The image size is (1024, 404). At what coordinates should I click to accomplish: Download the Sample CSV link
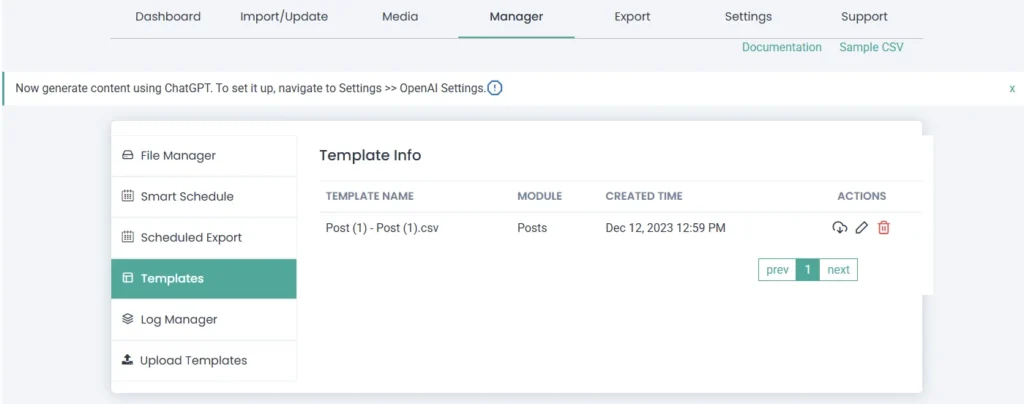coord(871,47)
